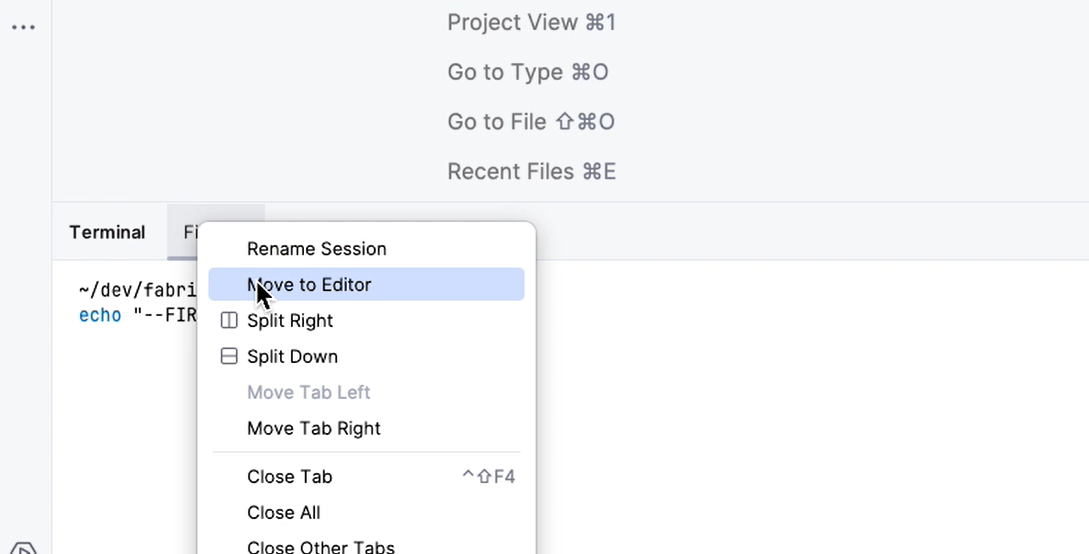Screen dimensions: 1089x554
Task: Open the more tool windows ellipsis
Action: pos(23,28)
